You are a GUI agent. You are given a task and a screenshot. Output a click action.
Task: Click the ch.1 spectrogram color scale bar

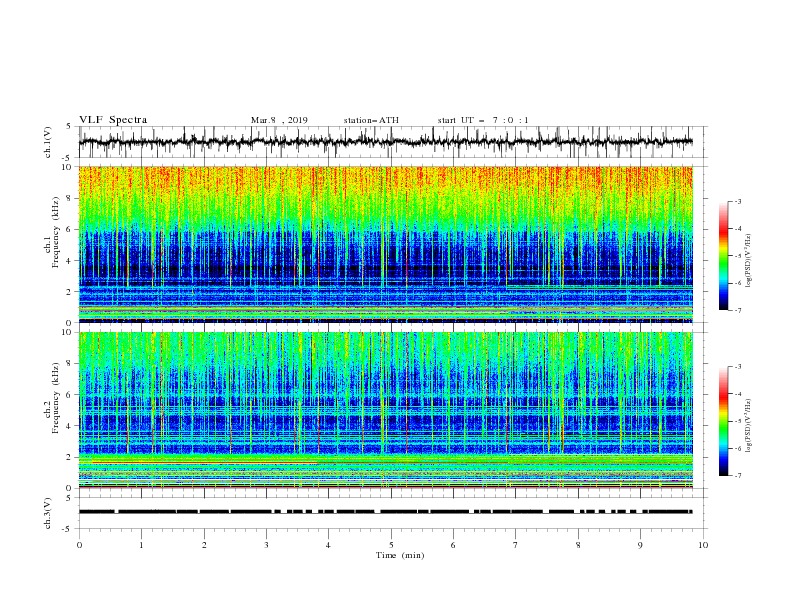point(724,255)
